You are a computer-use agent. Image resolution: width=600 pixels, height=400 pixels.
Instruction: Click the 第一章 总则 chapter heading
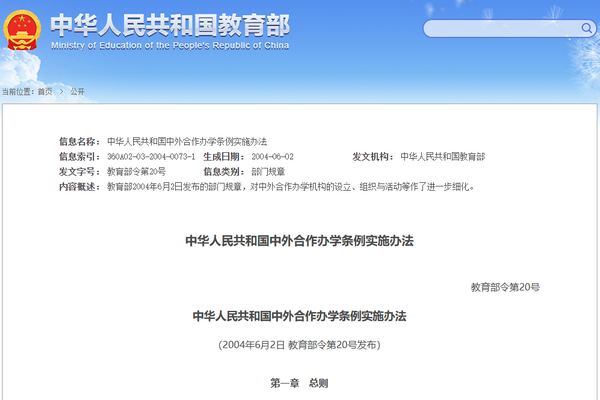point(299,383)
